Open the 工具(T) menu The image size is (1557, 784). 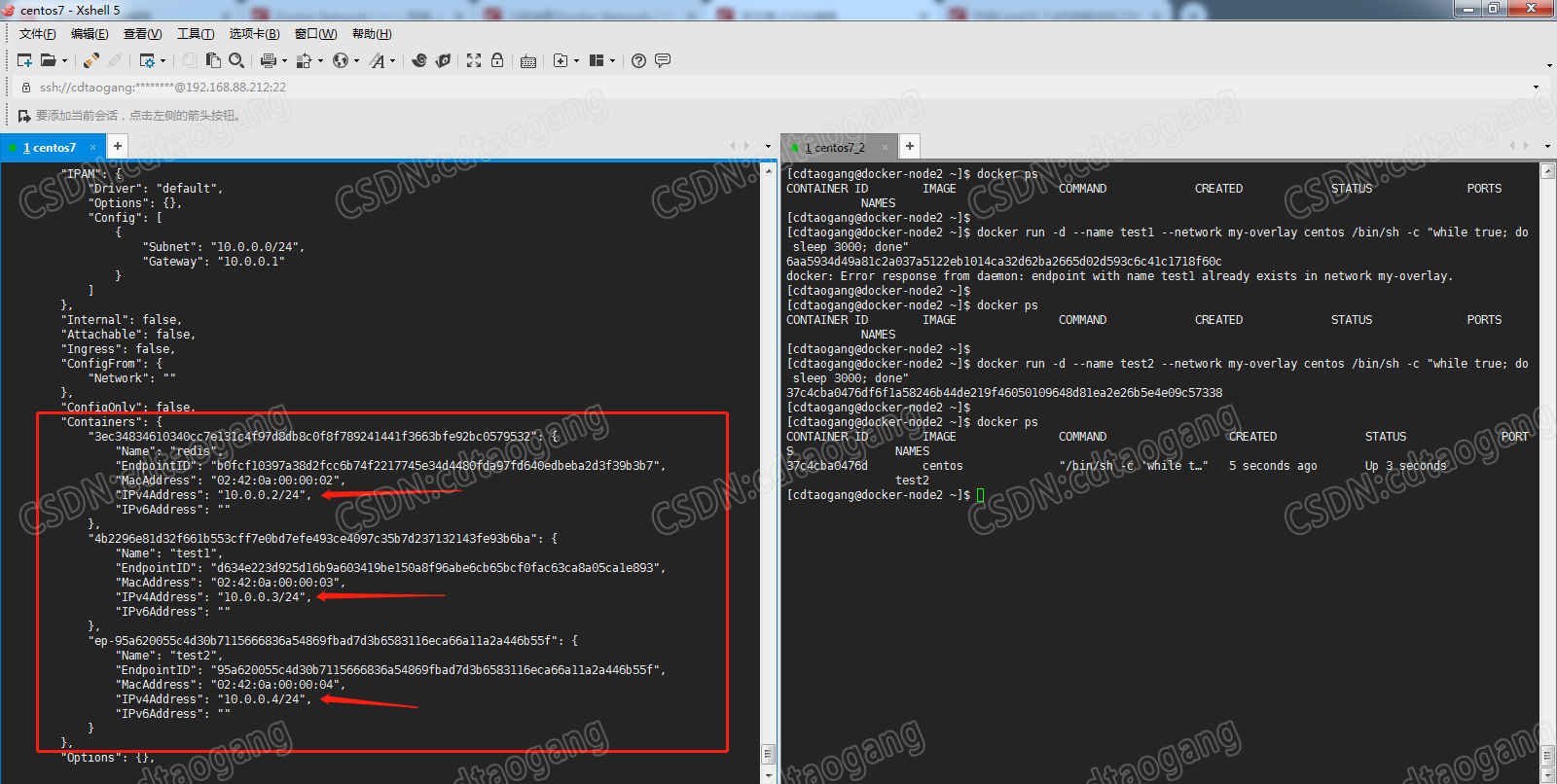point(196,34)
